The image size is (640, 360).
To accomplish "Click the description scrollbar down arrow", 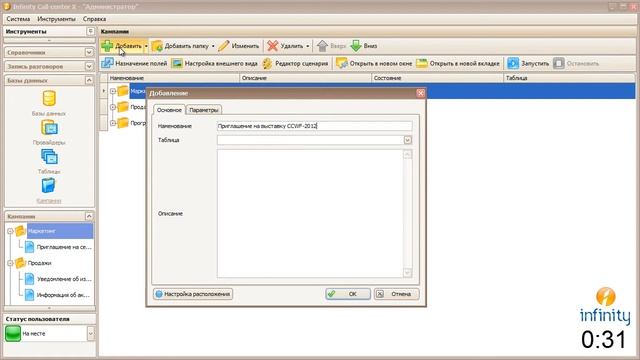I will tap(407, 273).
